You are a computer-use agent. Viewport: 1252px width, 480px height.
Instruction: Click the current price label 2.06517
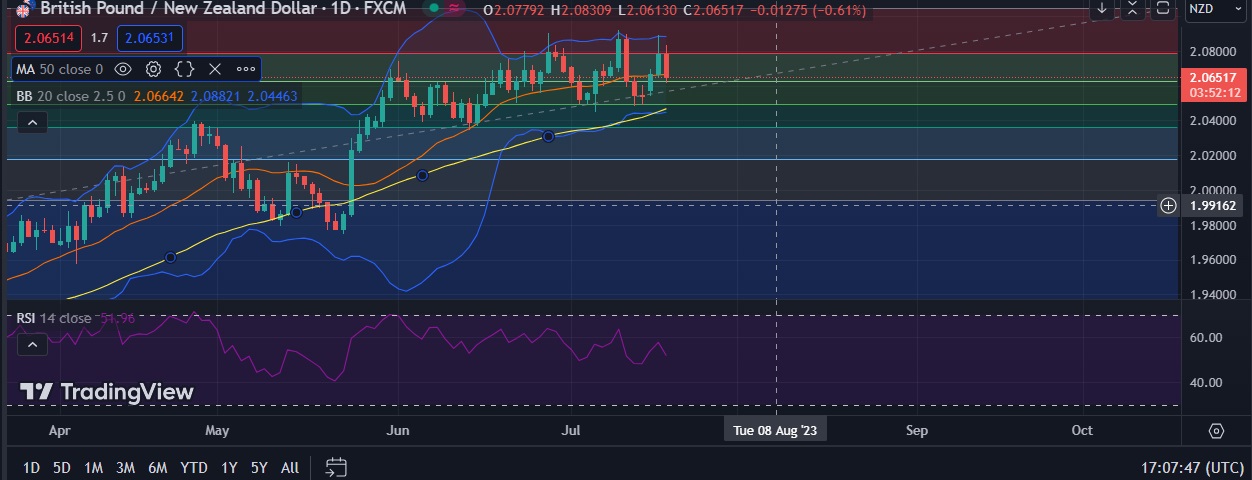pyautogui.click(x=1213, y=77)
